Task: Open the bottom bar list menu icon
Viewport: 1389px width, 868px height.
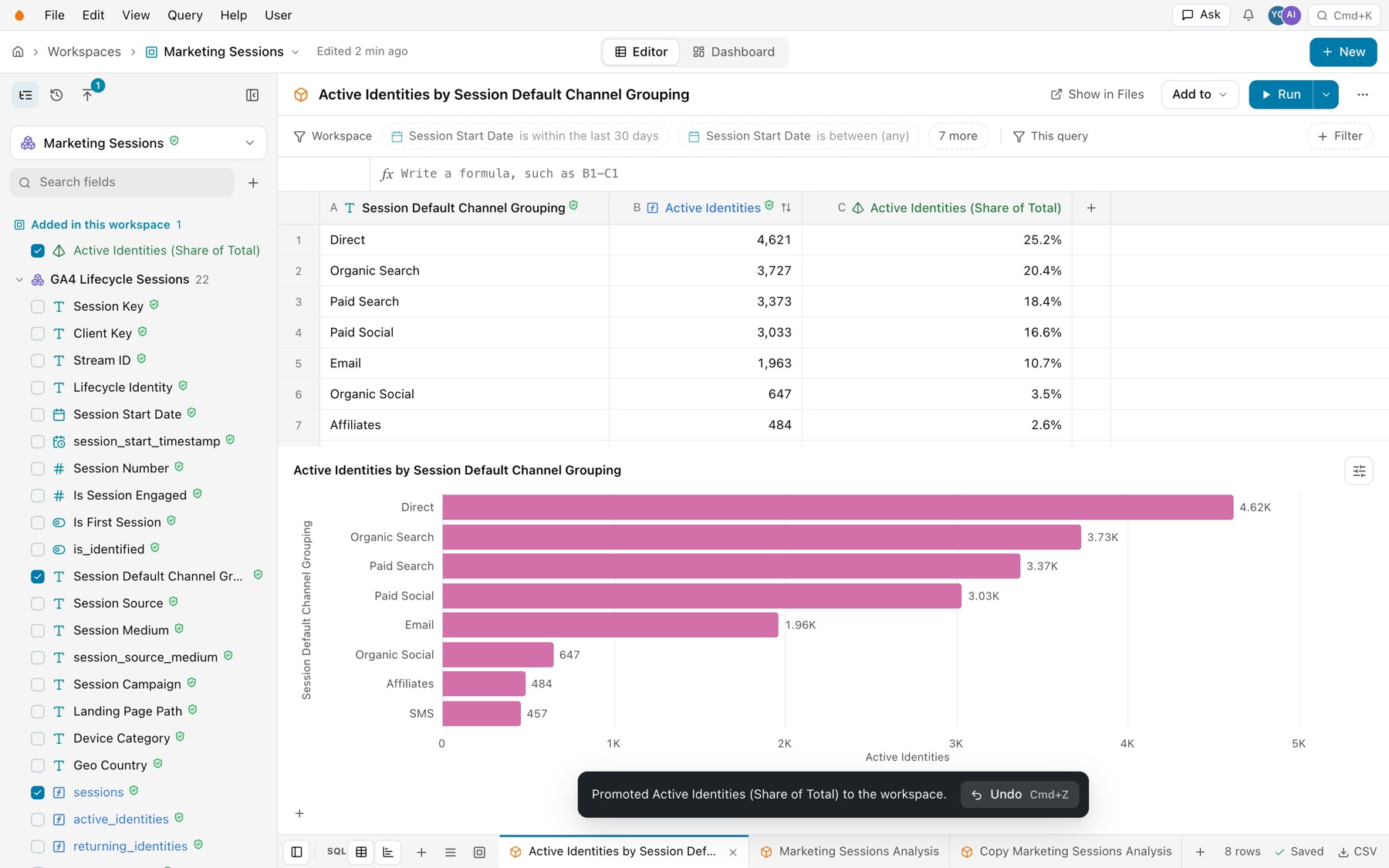Action: (451, 852)
